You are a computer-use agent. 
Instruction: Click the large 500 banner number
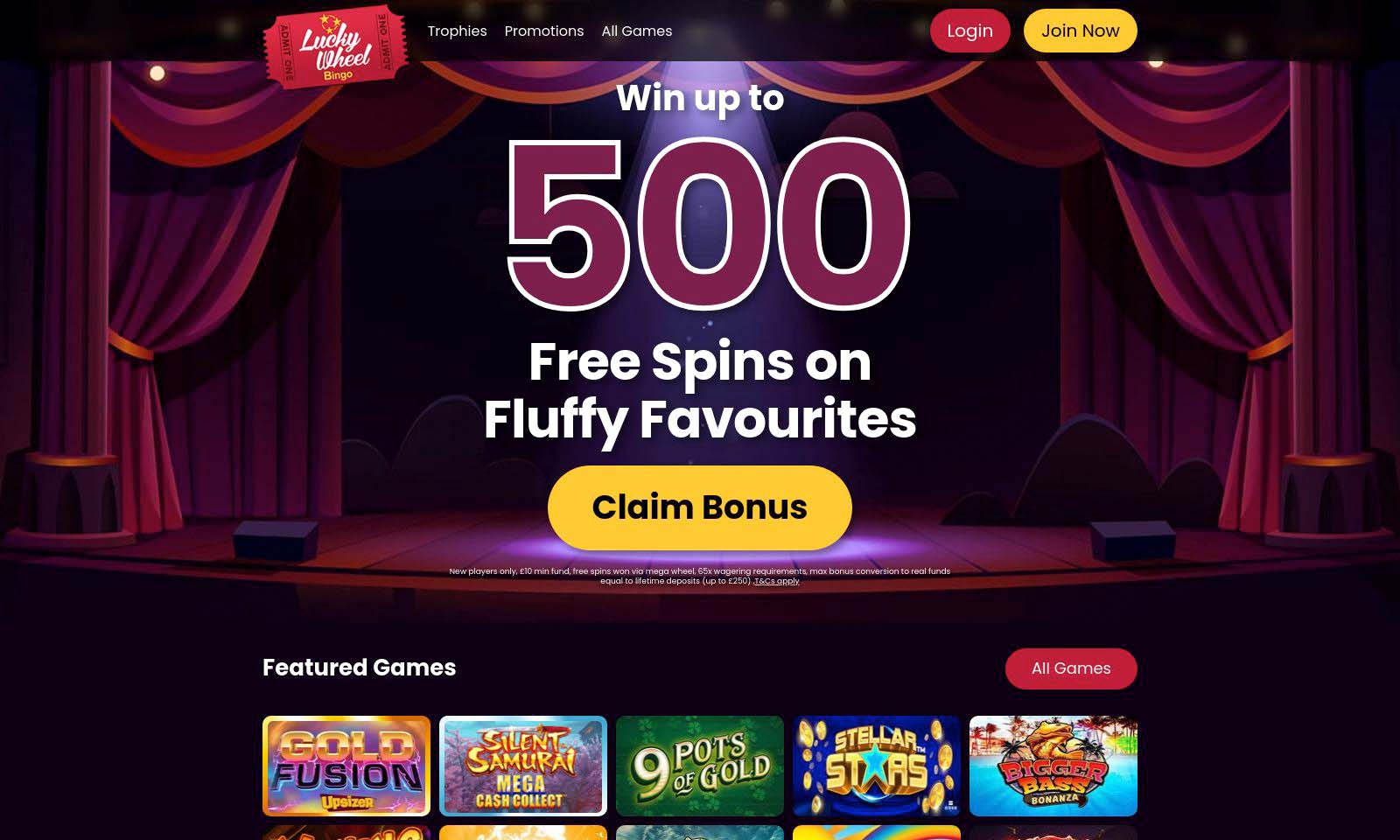[x=708, y=225]
